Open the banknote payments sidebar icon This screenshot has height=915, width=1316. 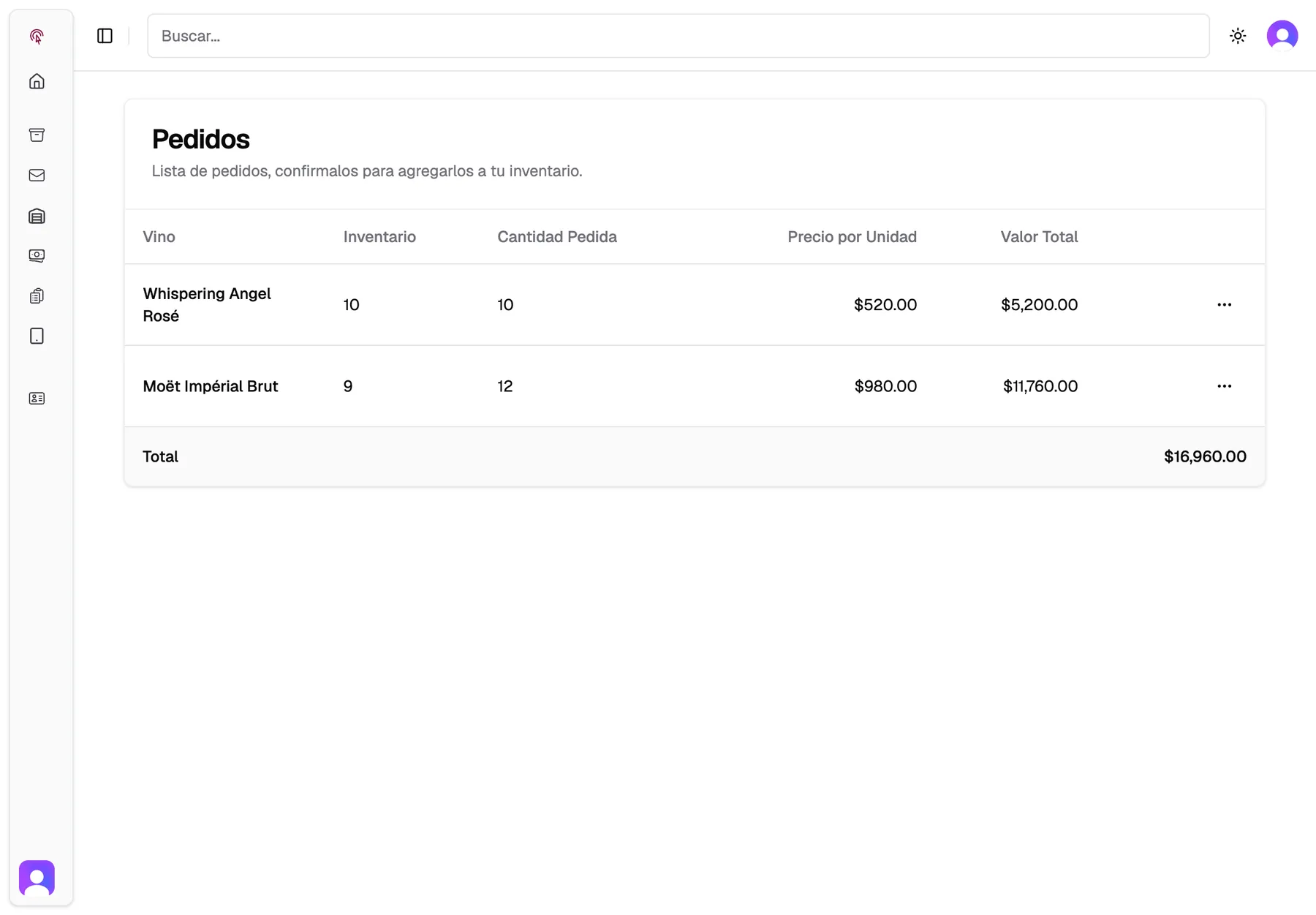point(37,255)
